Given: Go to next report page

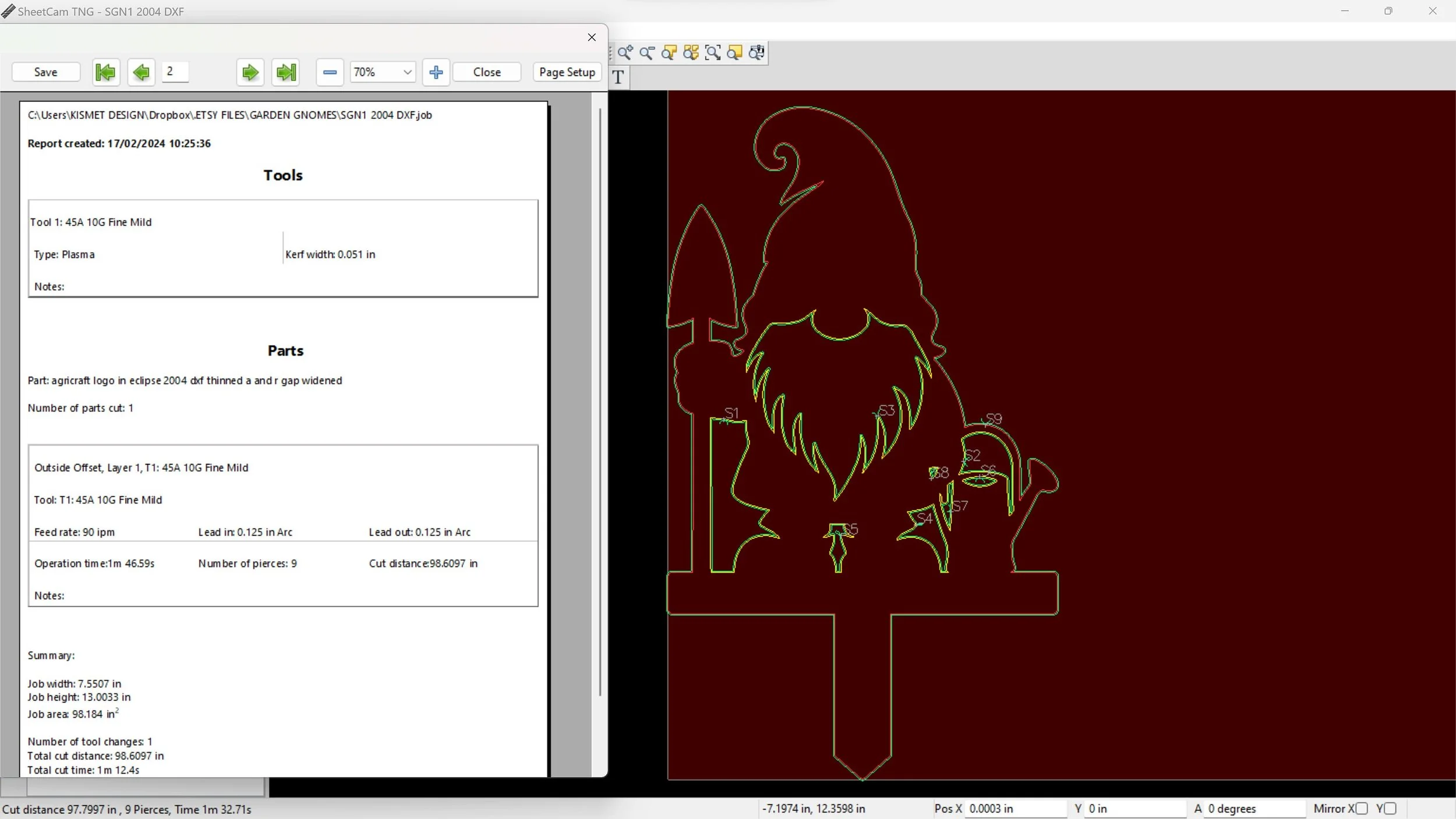Looking at the screenshot, I should [250, 72].
